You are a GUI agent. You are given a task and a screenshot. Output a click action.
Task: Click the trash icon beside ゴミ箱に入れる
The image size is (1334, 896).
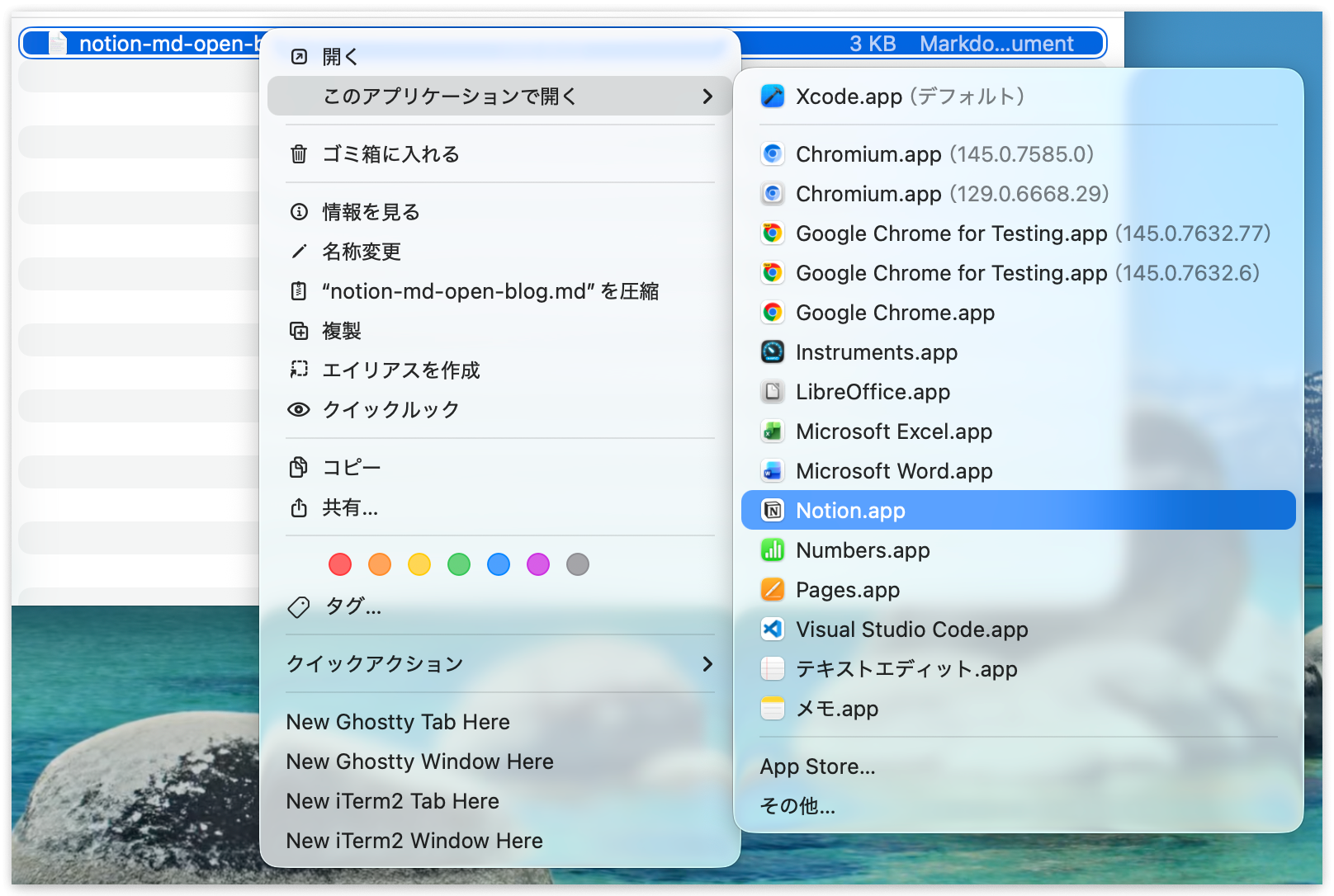[x=299, y=154]
